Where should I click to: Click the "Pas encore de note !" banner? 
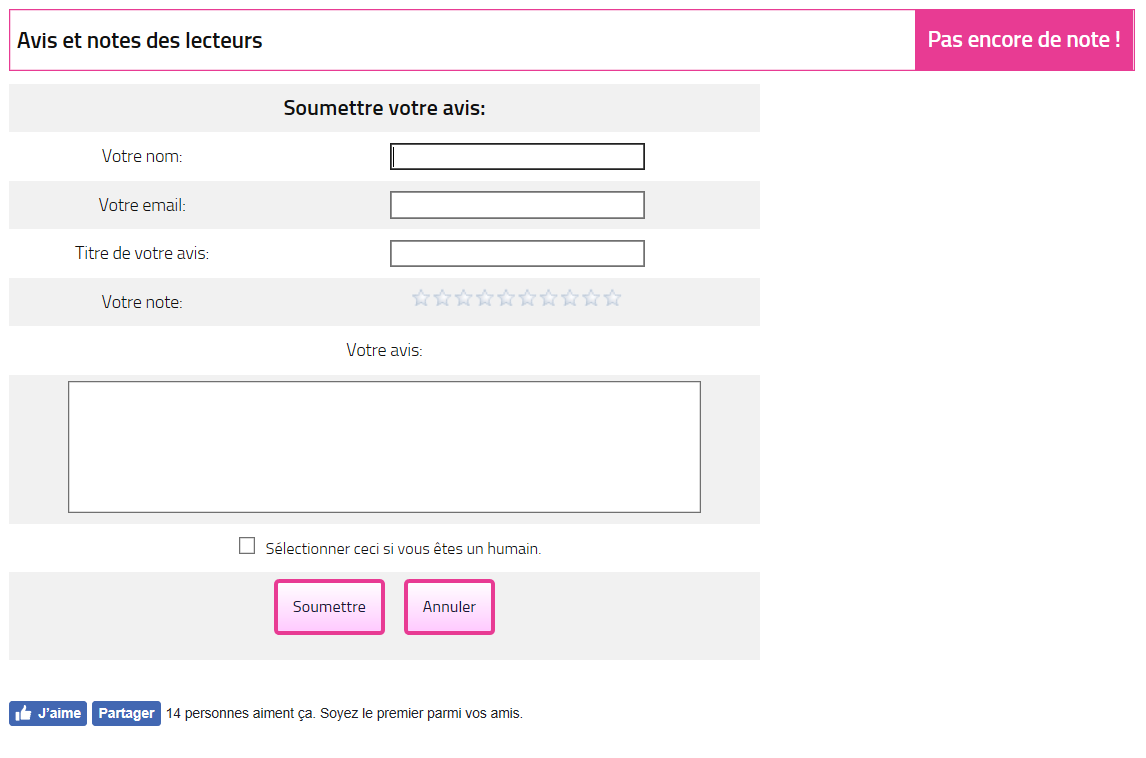1023,40
